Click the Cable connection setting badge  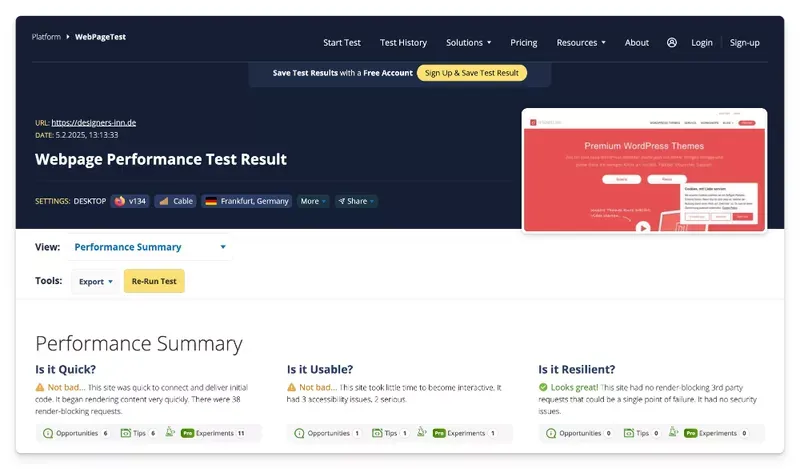click(x=176, y=201)
